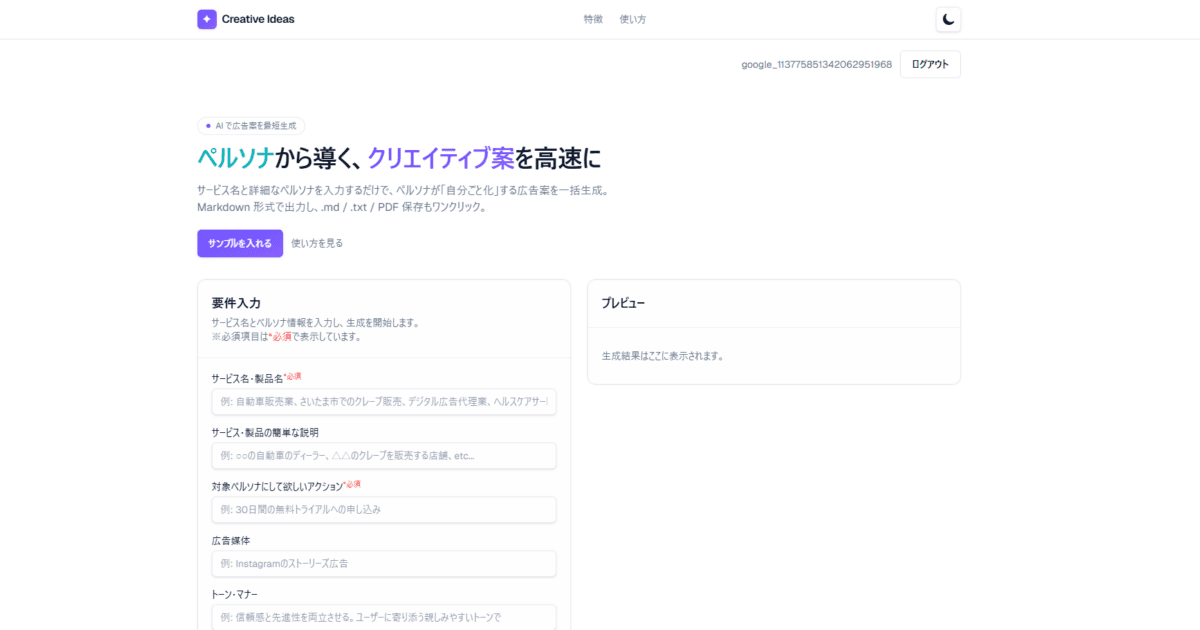
Task: Click the トーン・マナー input field
Action: coord(384,617)
